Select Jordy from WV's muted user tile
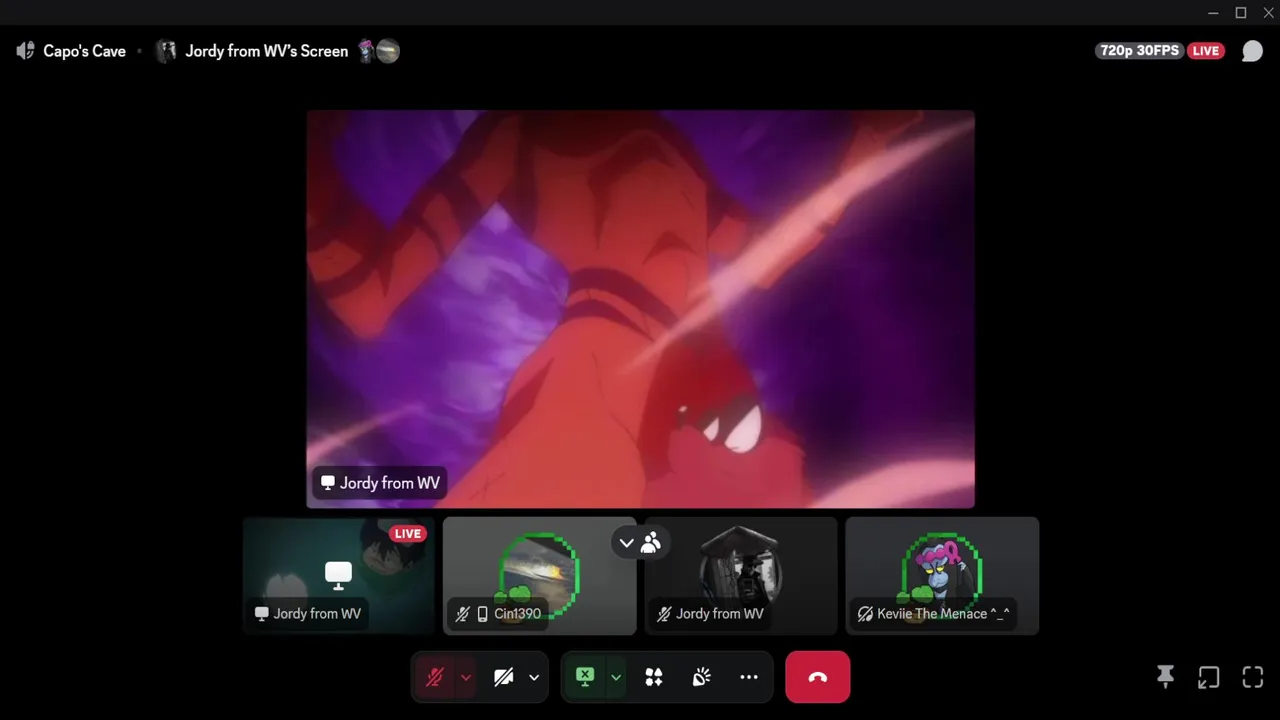 [x=741, y=576]
